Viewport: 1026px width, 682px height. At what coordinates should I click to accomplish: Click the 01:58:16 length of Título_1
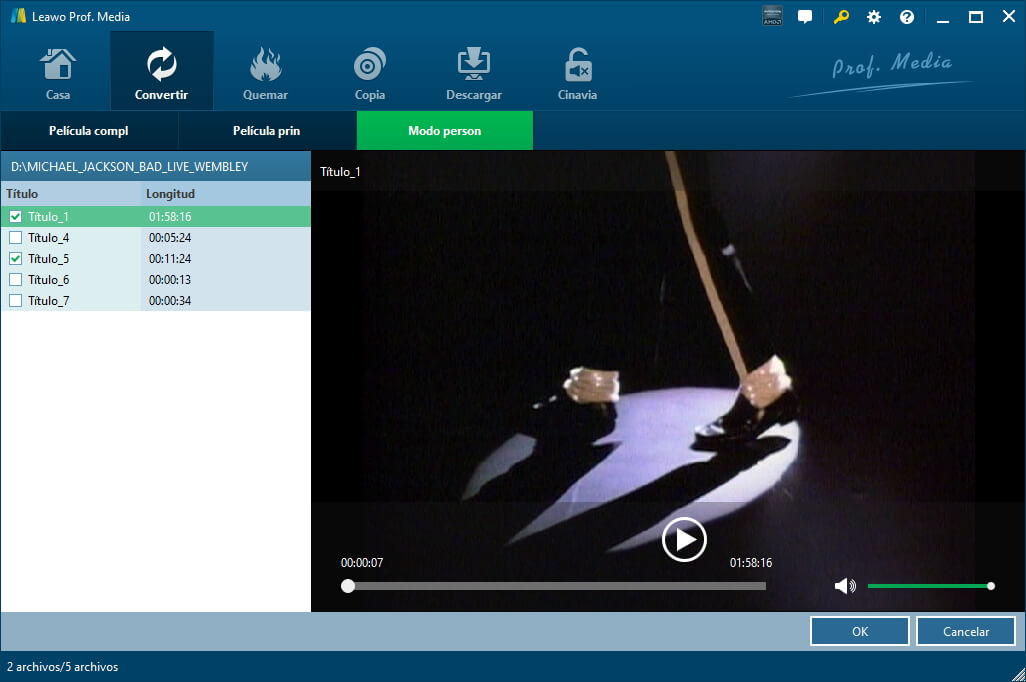pyautogui.click(x=170, y=217)
